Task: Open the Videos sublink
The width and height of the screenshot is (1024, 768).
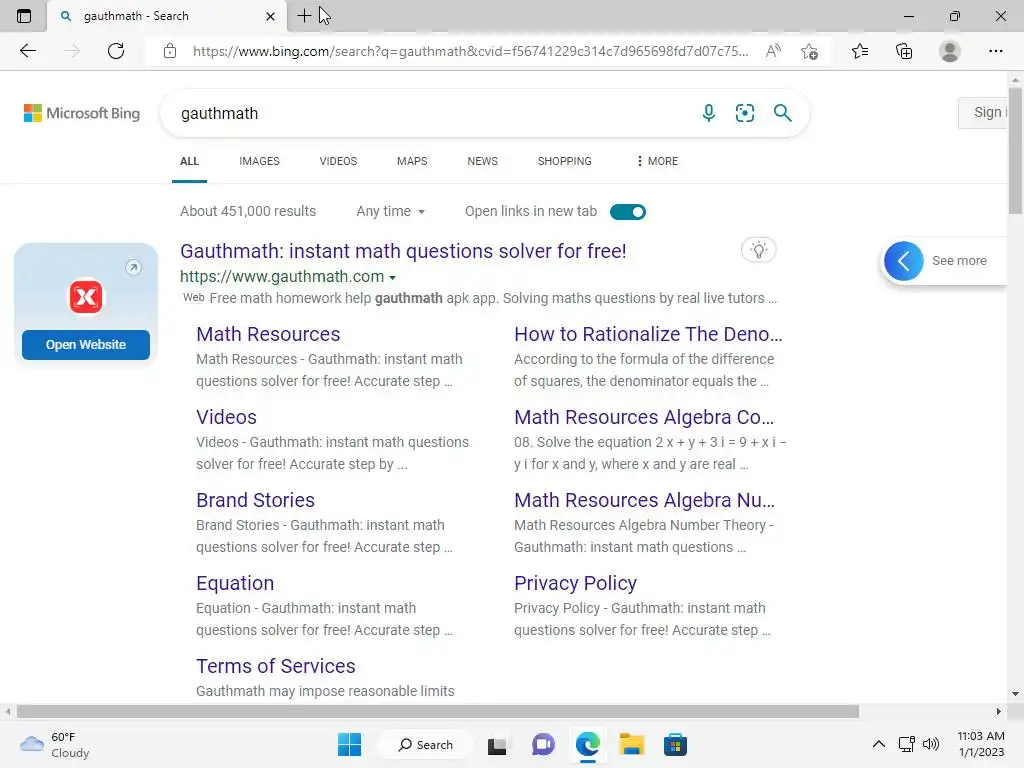Action: 227,417
